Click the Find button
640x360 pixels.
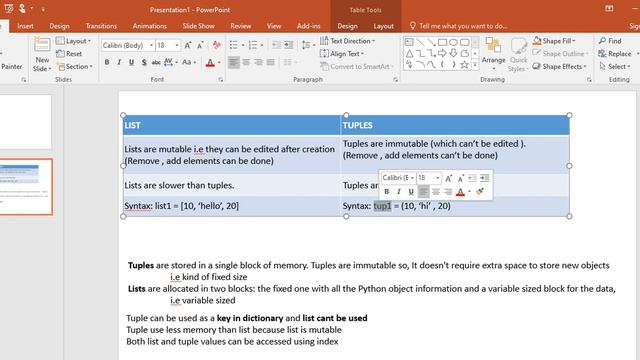[610, 41]
